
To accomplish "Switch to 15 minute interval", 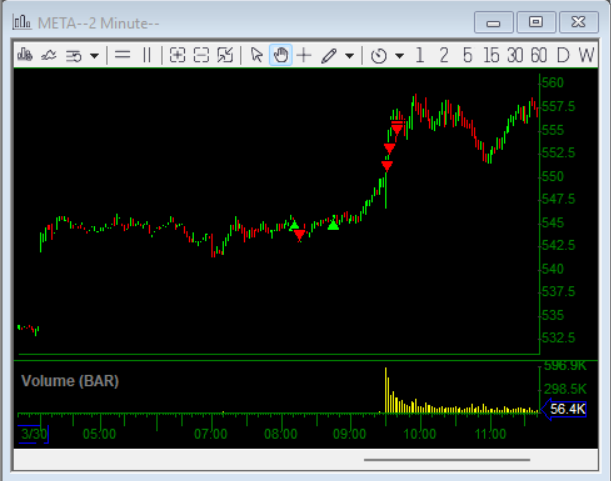I will point(491,55).
